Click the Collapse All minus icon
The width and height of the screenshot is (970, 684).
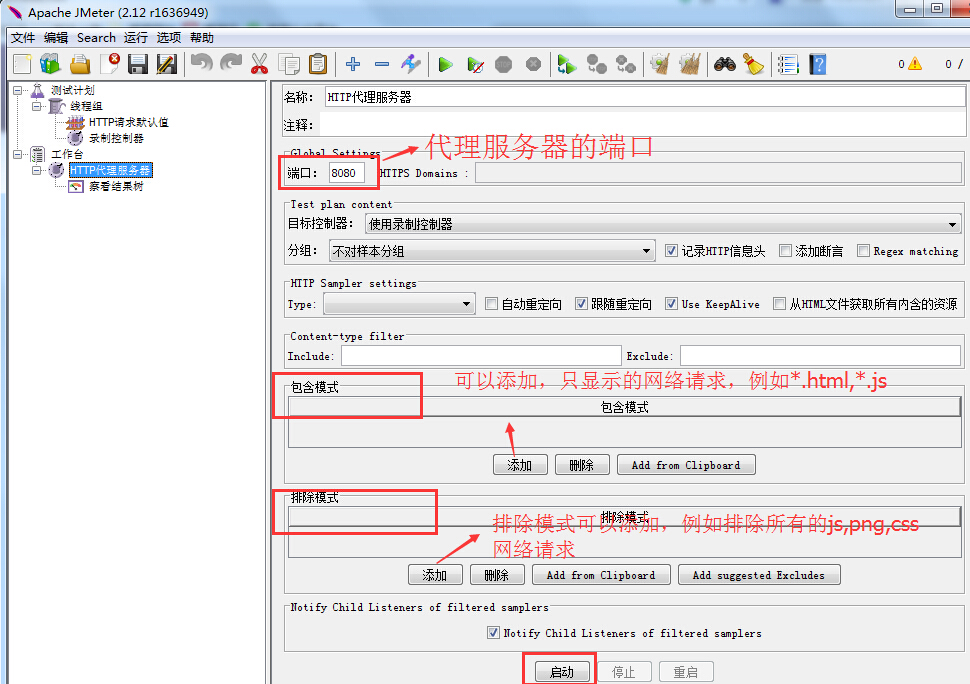click(x=382, y=64)
